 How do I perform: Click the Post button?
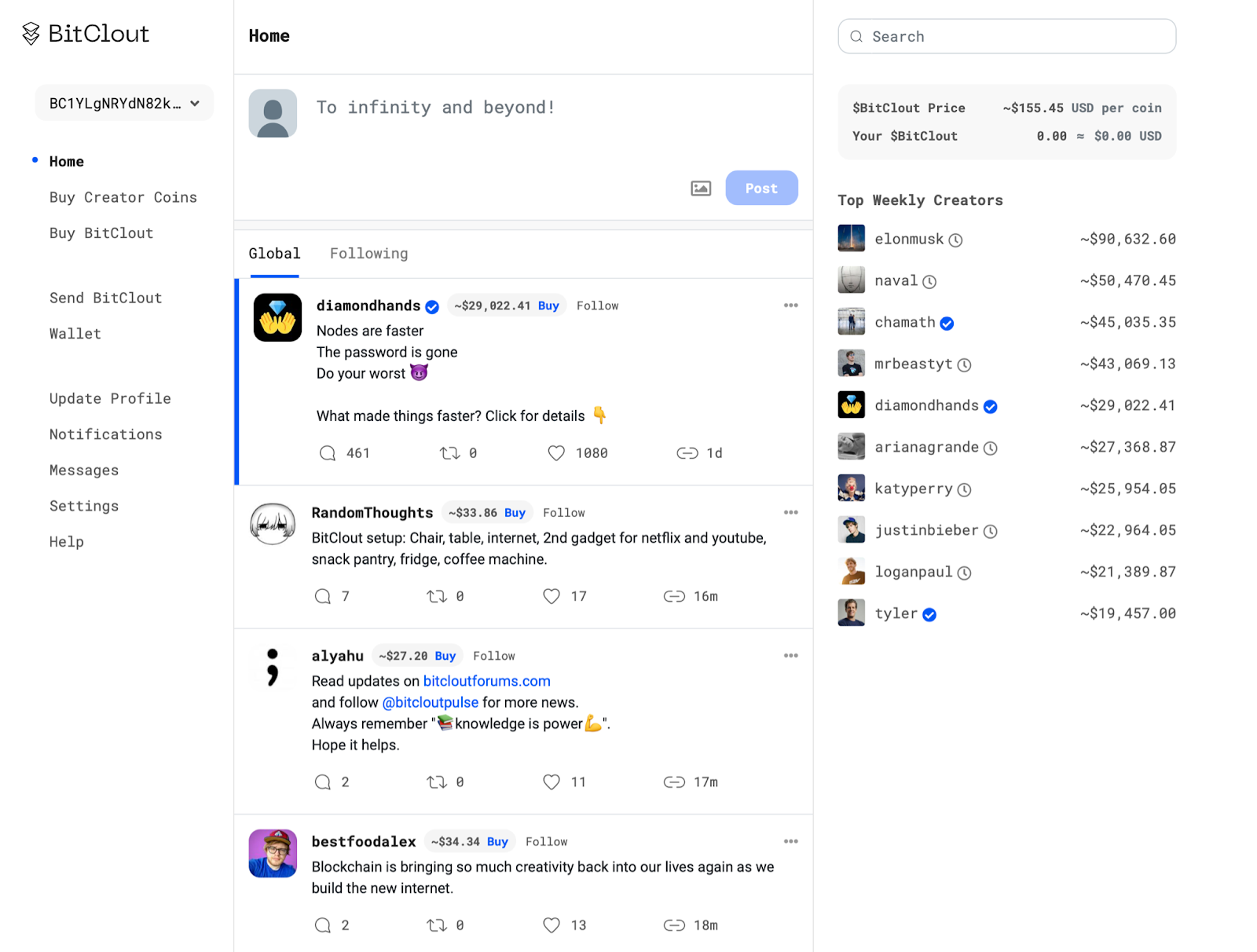(x=761, y=188)
